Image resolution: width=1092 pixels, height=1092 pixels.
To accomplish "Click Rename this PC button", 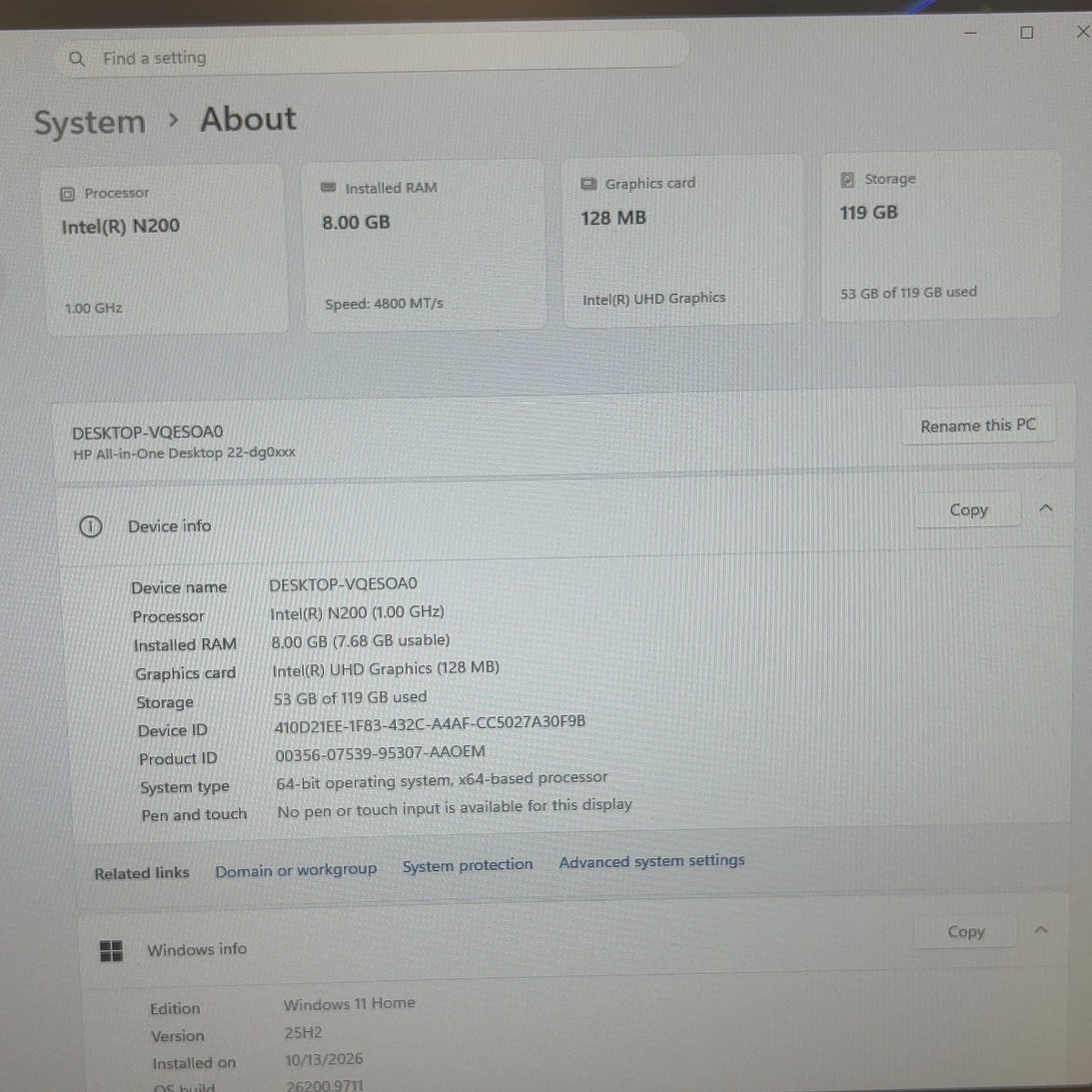I will [978, 426].
